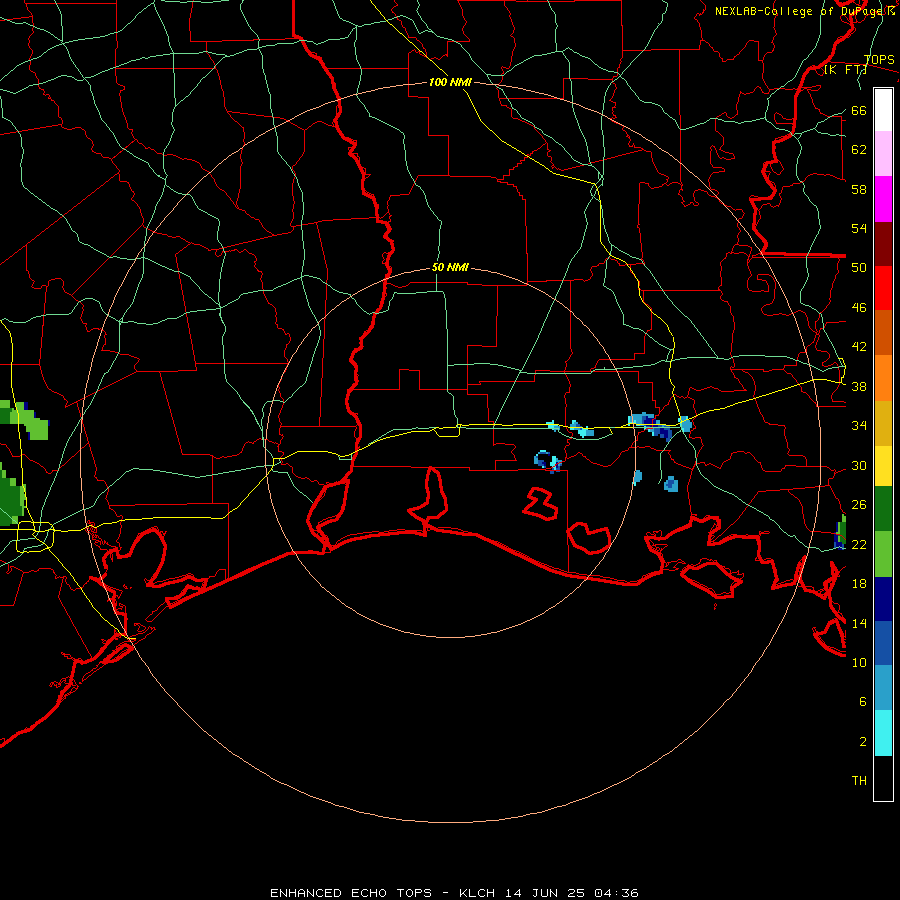Viewport: 900px width, 900px height.
Task: Click the 38 legend value
Action: coord(859,386)
